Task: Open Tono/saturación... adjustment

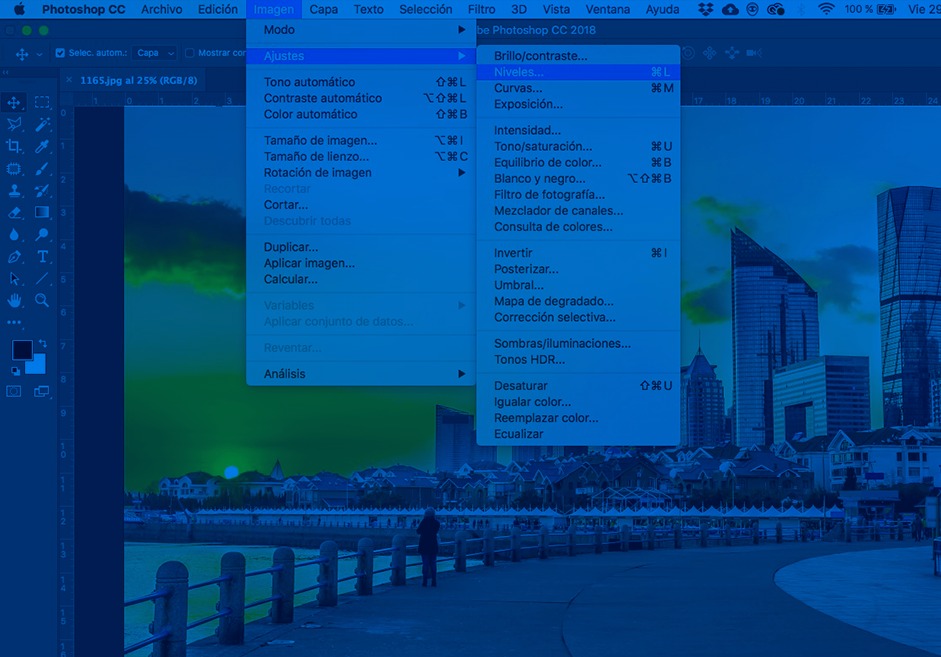Action: click(579, 146)
